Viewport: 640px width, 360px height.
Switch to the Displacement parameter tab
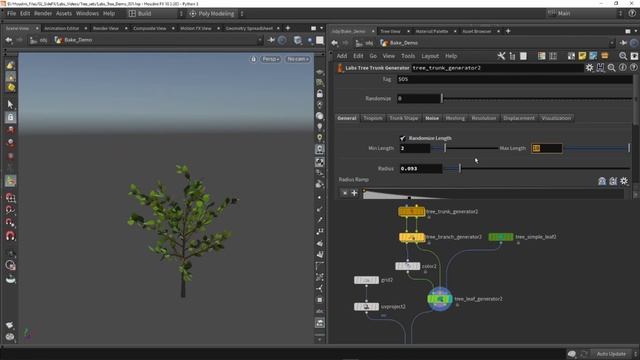518,118
